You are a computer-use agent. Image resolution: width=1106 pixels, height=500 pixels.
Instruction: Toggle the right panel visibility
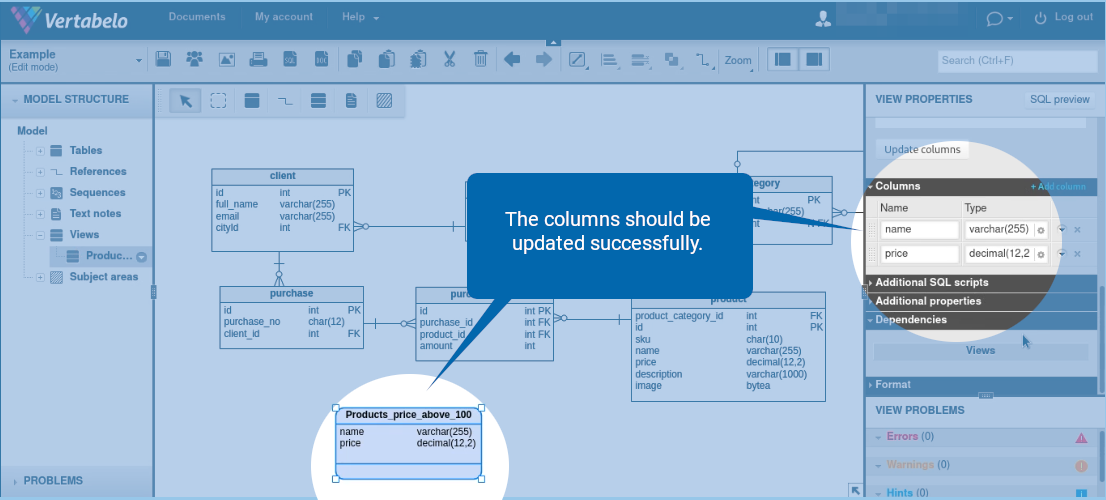814,60
